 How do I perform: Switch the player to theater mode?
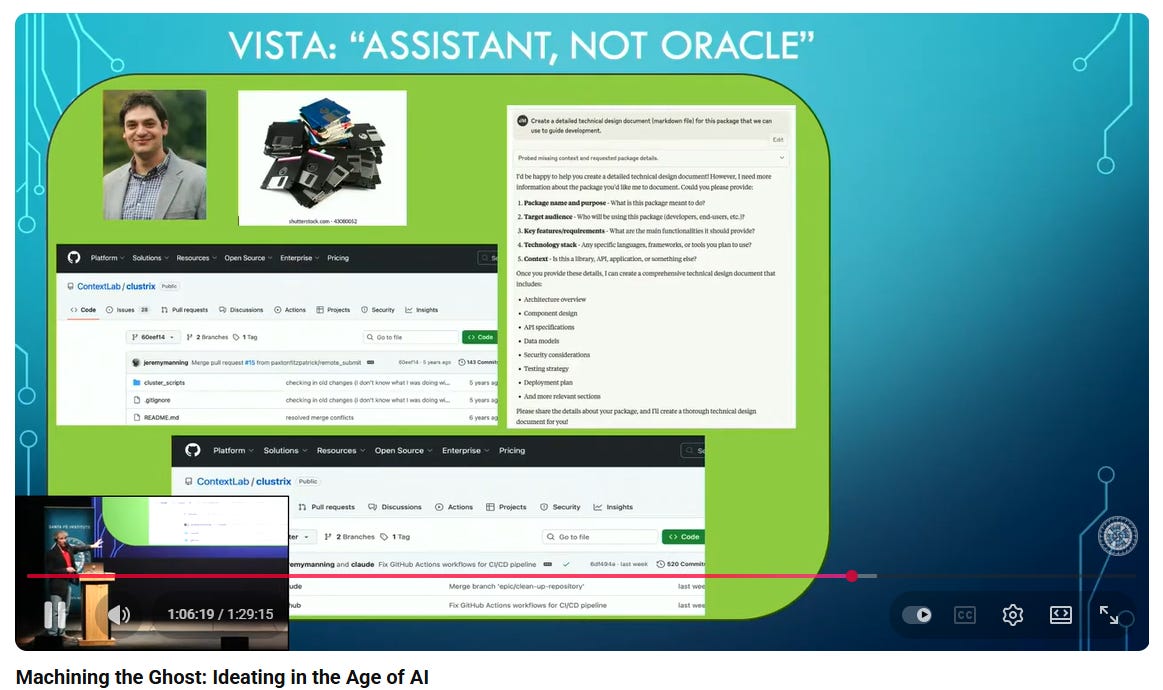tap(1061, 614)
